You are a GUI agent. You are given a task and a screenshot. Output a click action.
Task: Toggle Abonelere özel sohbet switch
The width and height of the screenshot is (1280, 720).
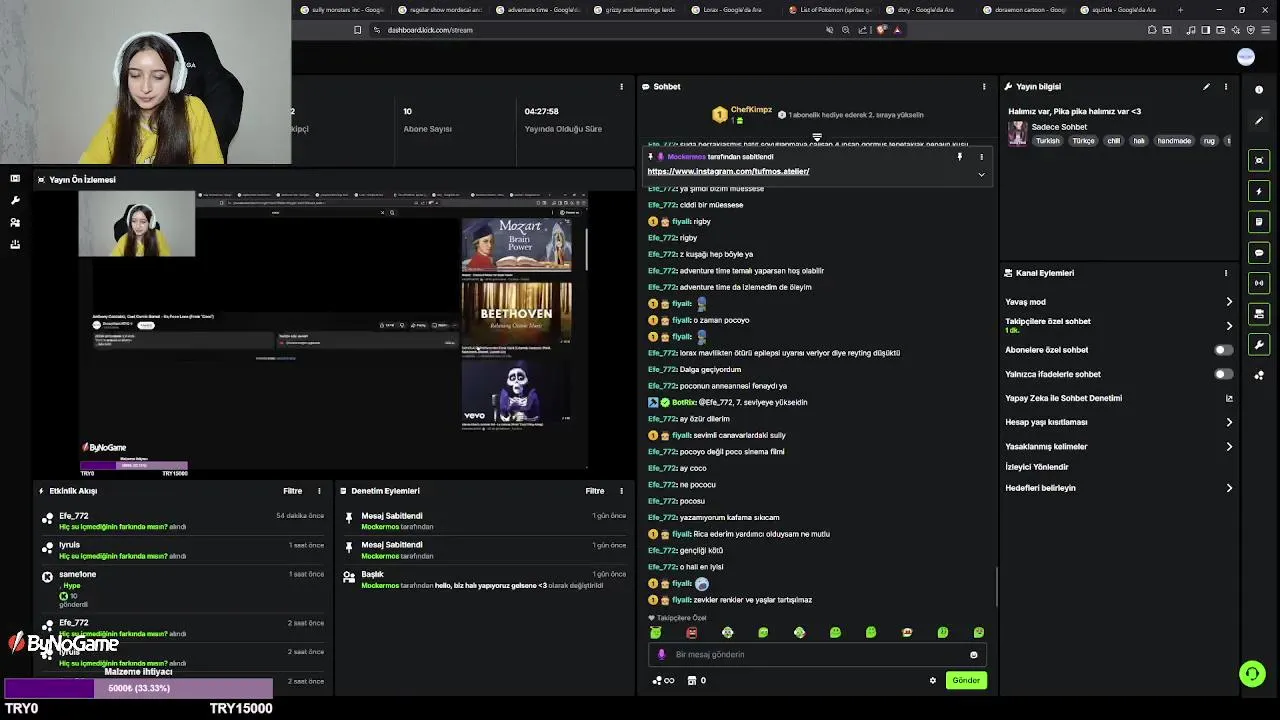coord(1223,350)
